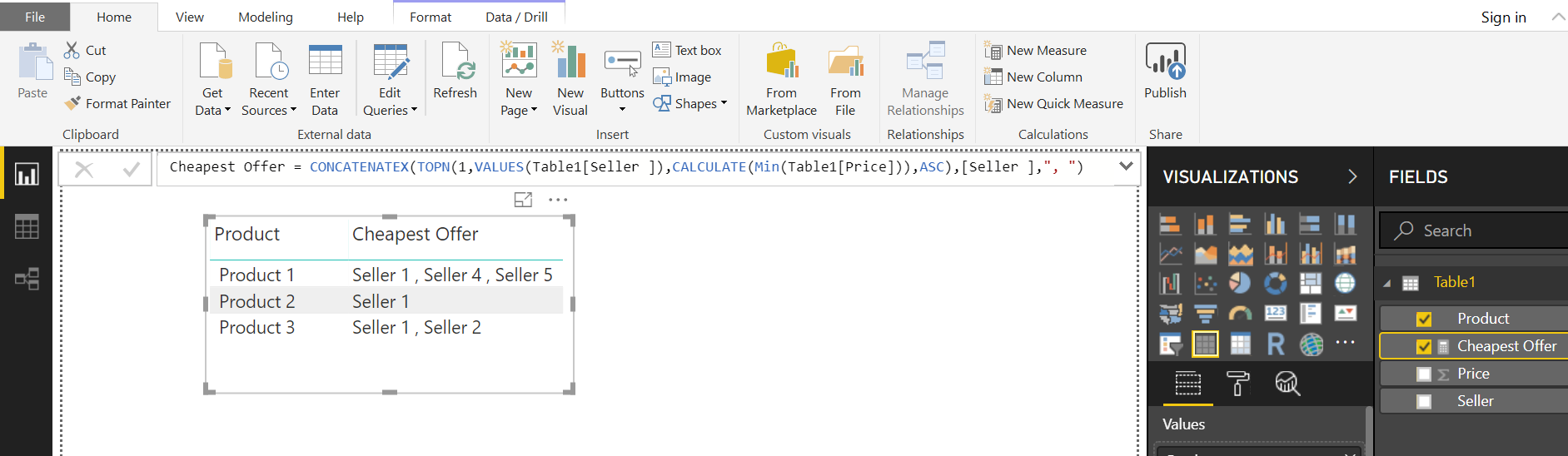Cancel formula edit with X
This screenshot has height=456, width=1568.
click(84, 170)
